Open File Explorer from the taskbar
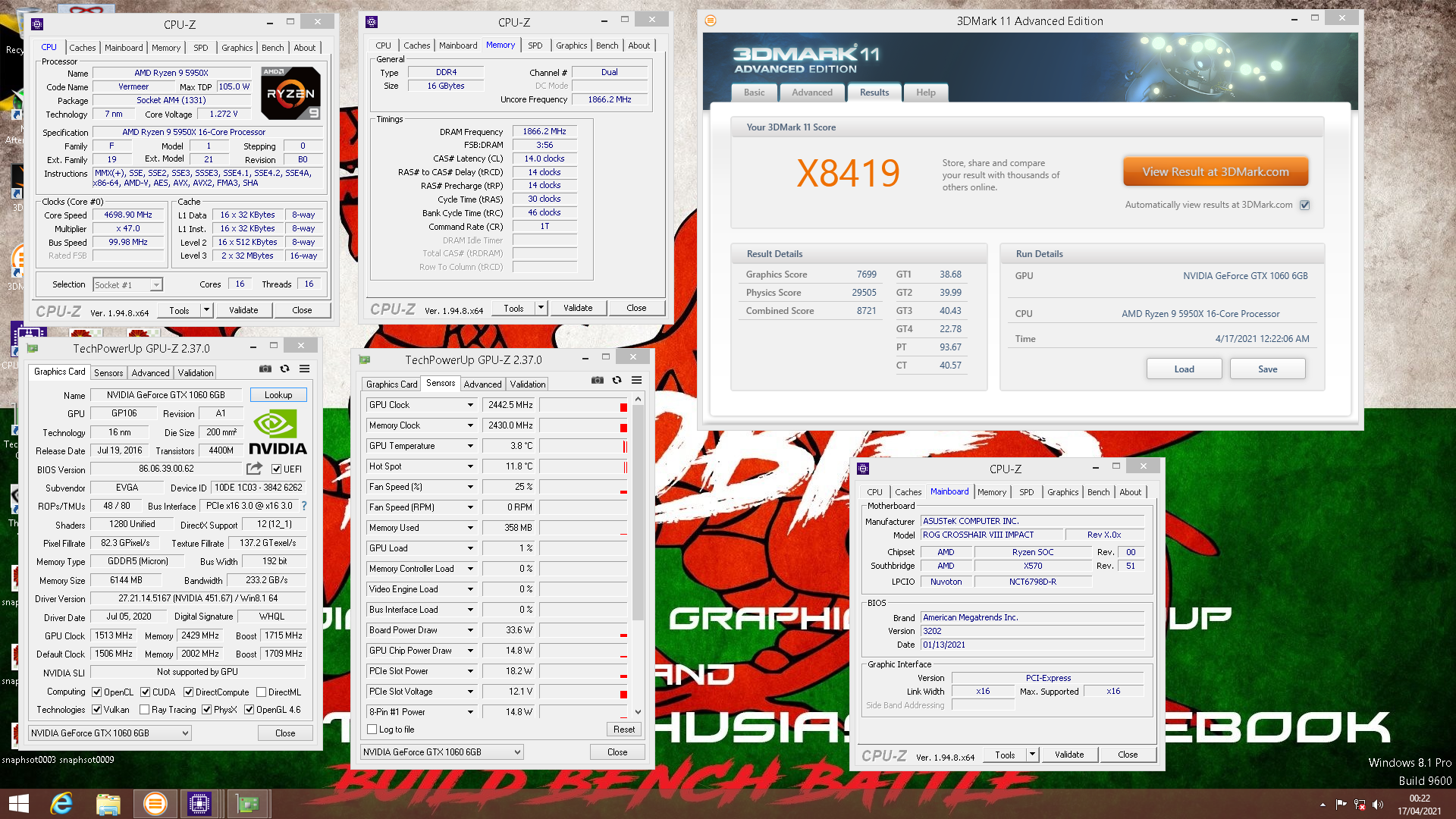This screenshot has width=1456, height=819. pos(108,804)
